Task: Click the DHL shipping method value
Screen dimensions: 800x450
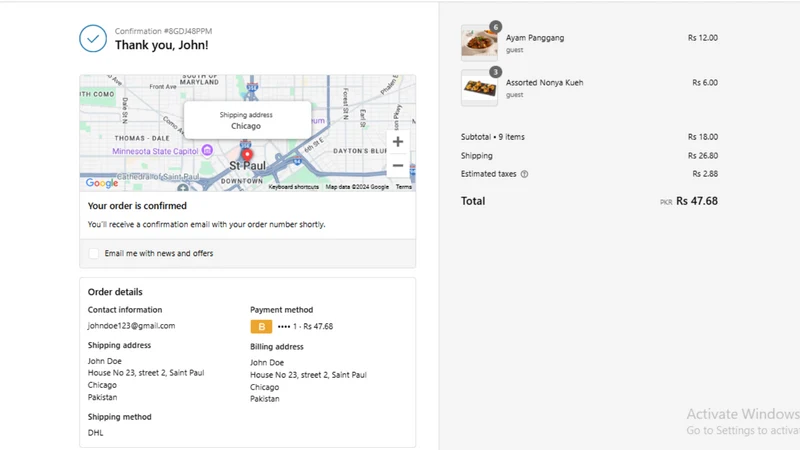Action: pos(95,433)
